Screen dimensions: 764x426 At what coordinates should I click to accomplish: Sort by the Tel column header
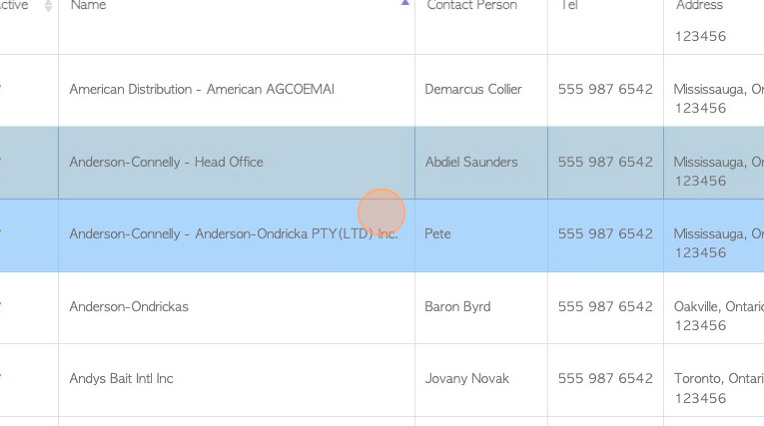pos(567,6)
